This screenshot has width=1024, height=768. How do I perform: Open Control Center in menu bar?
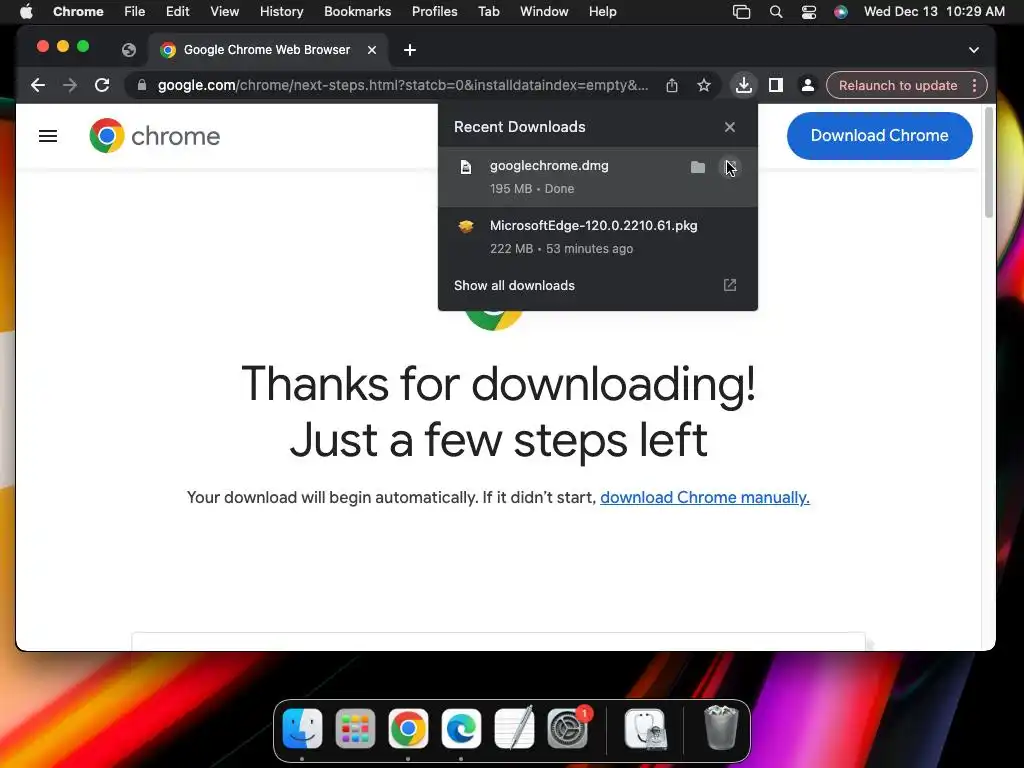tap(808, 12)
